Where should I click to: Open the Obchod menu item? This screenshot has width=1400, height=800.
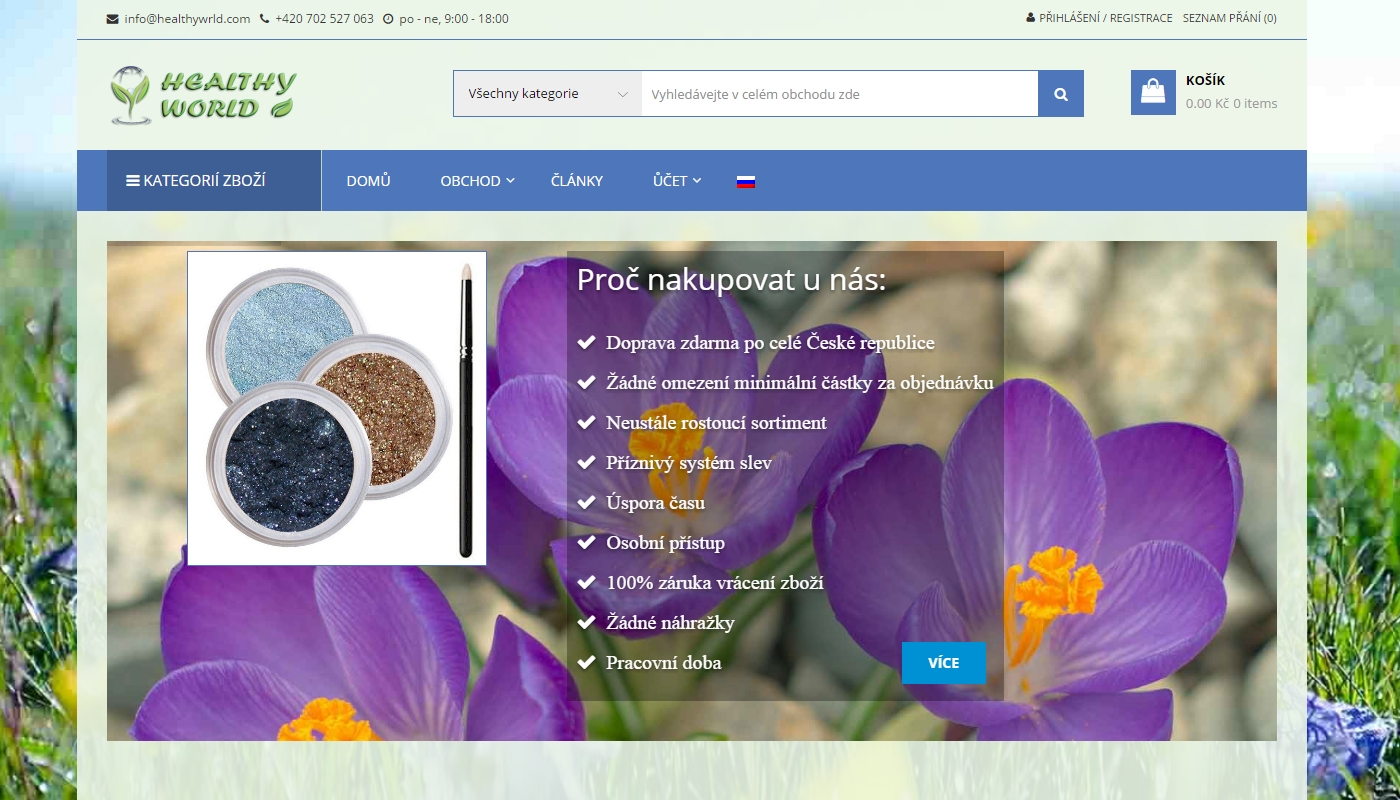(470, 181)
